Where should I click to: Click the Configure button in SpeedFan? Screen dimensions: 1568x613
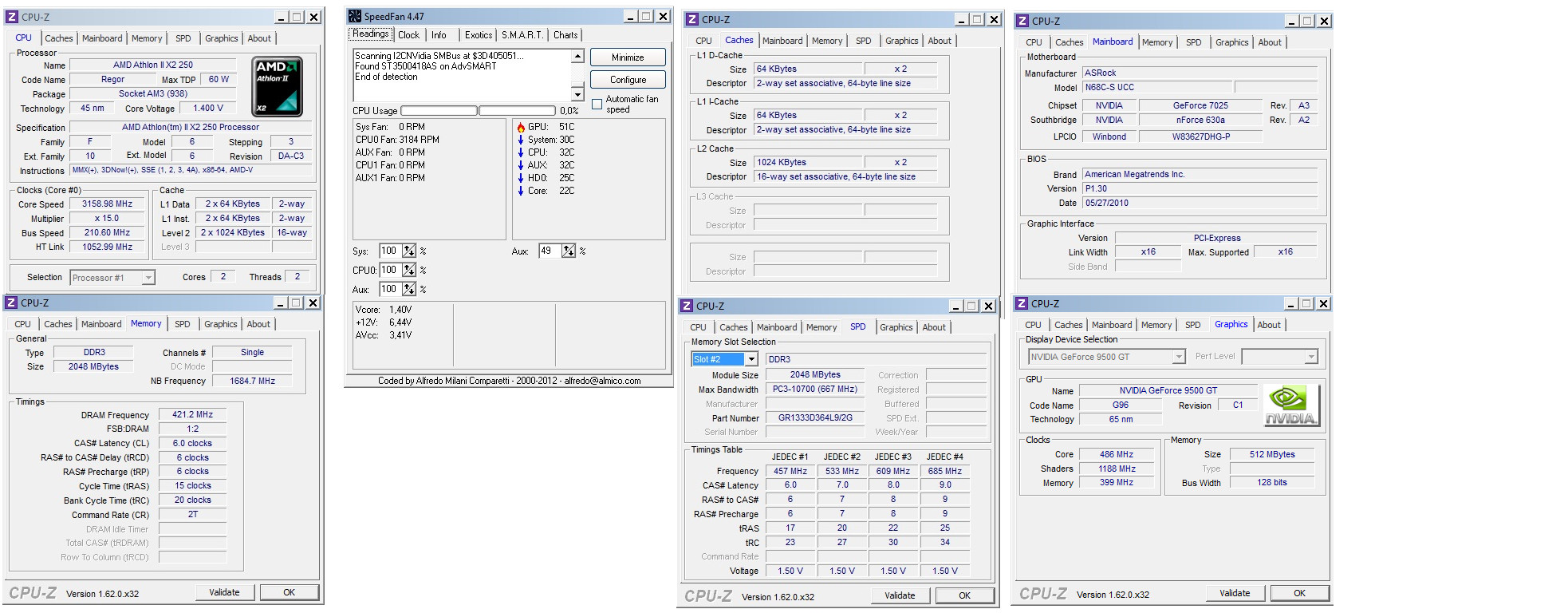pyautogui.click(x=628, y=80)
